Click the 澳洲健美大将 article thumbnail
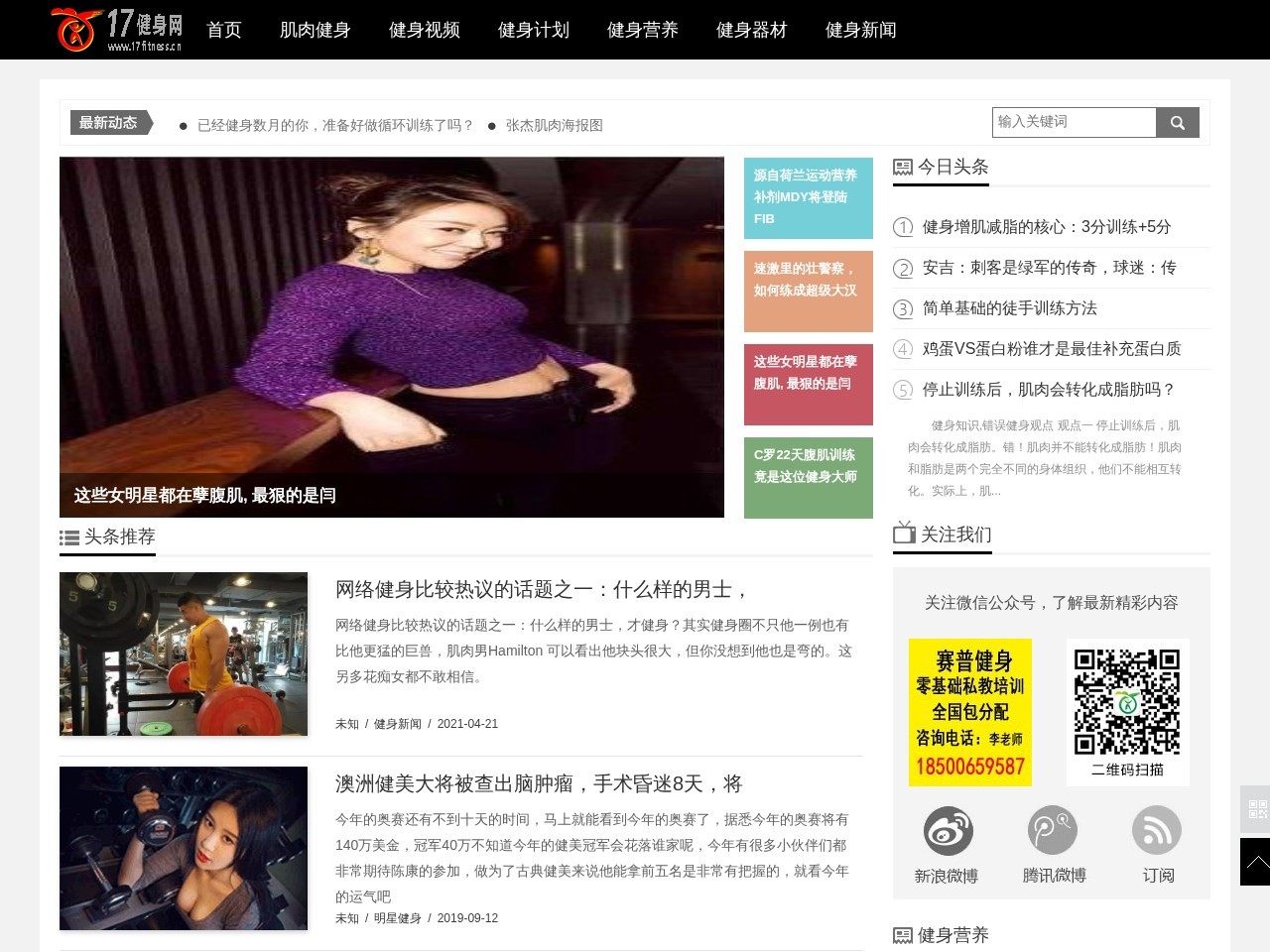 tap(184, 848)
